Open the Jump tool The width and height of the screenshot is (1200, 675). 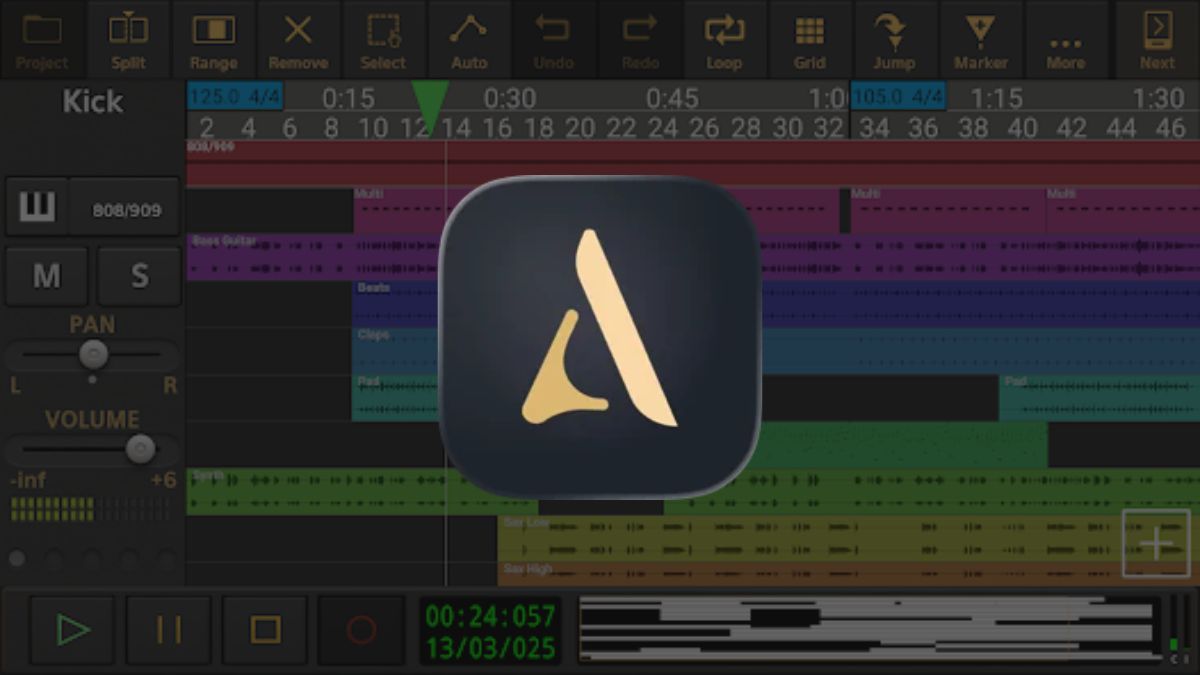point(894,40)
